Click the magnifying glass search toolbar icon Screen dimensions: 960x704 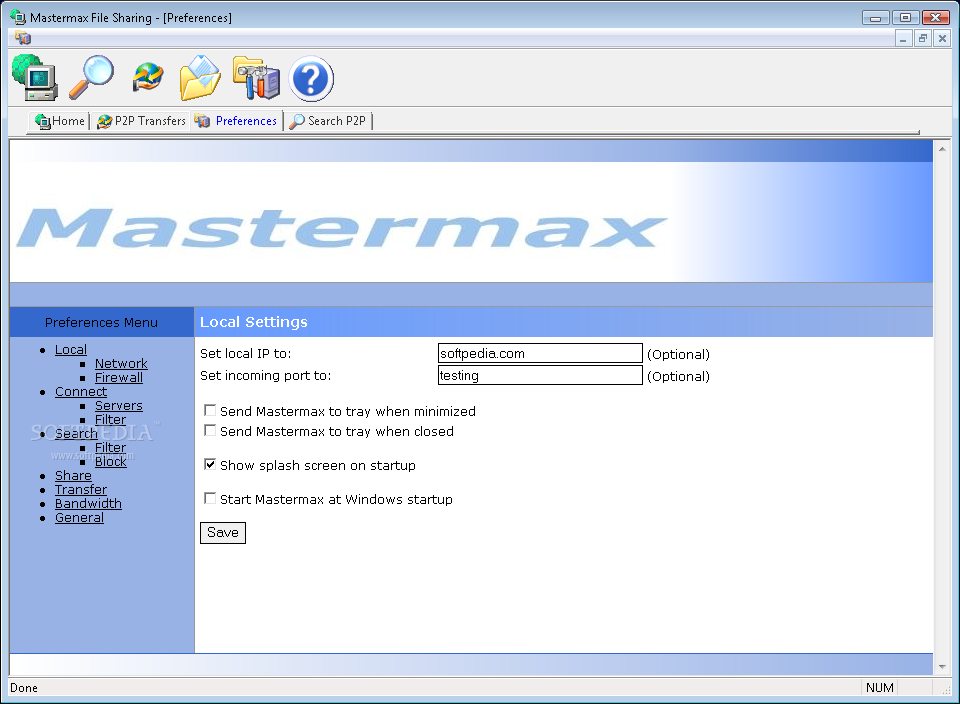(91, 77)
